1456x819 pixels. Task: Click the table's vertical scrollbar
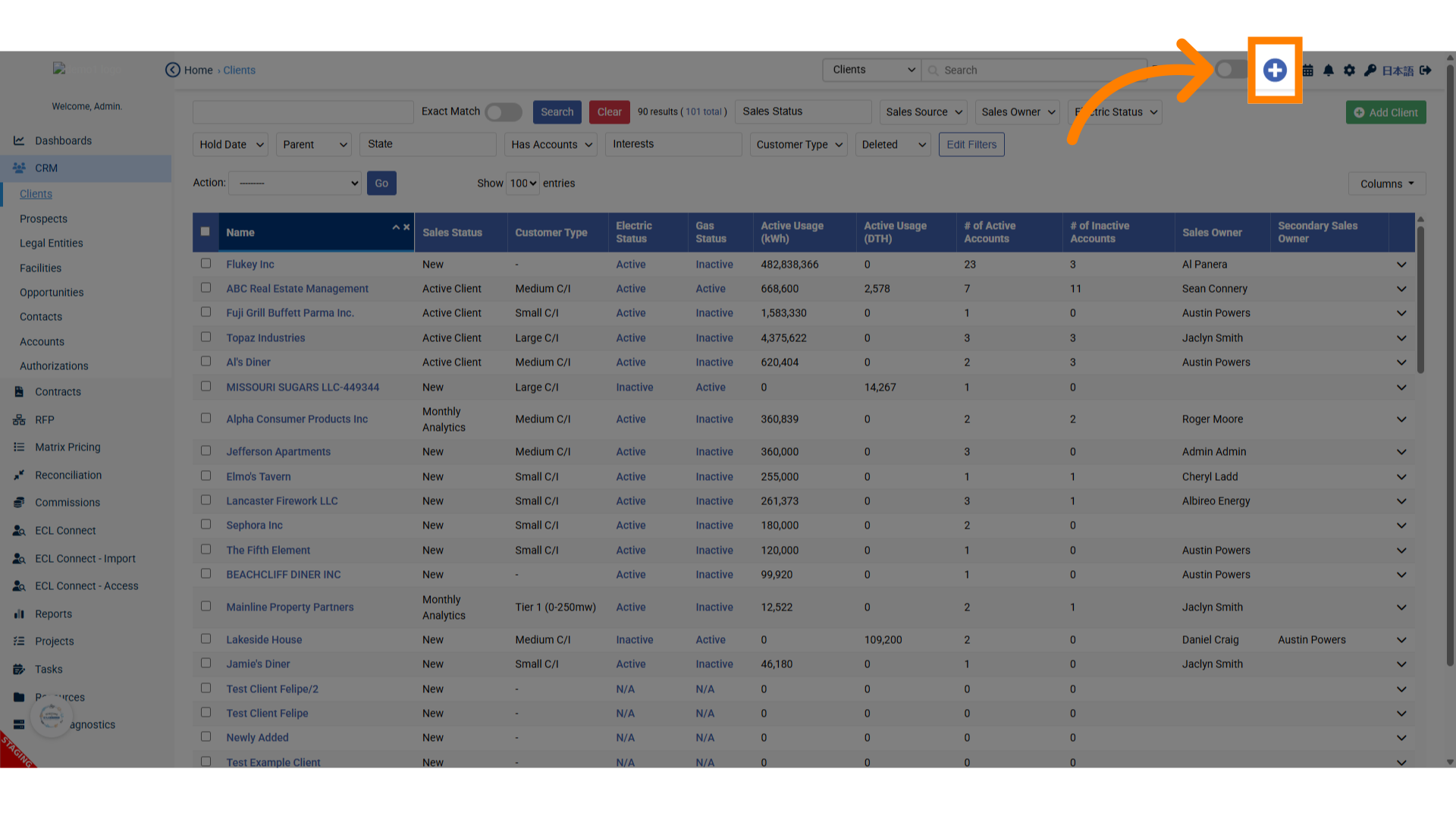point(1420,300)
